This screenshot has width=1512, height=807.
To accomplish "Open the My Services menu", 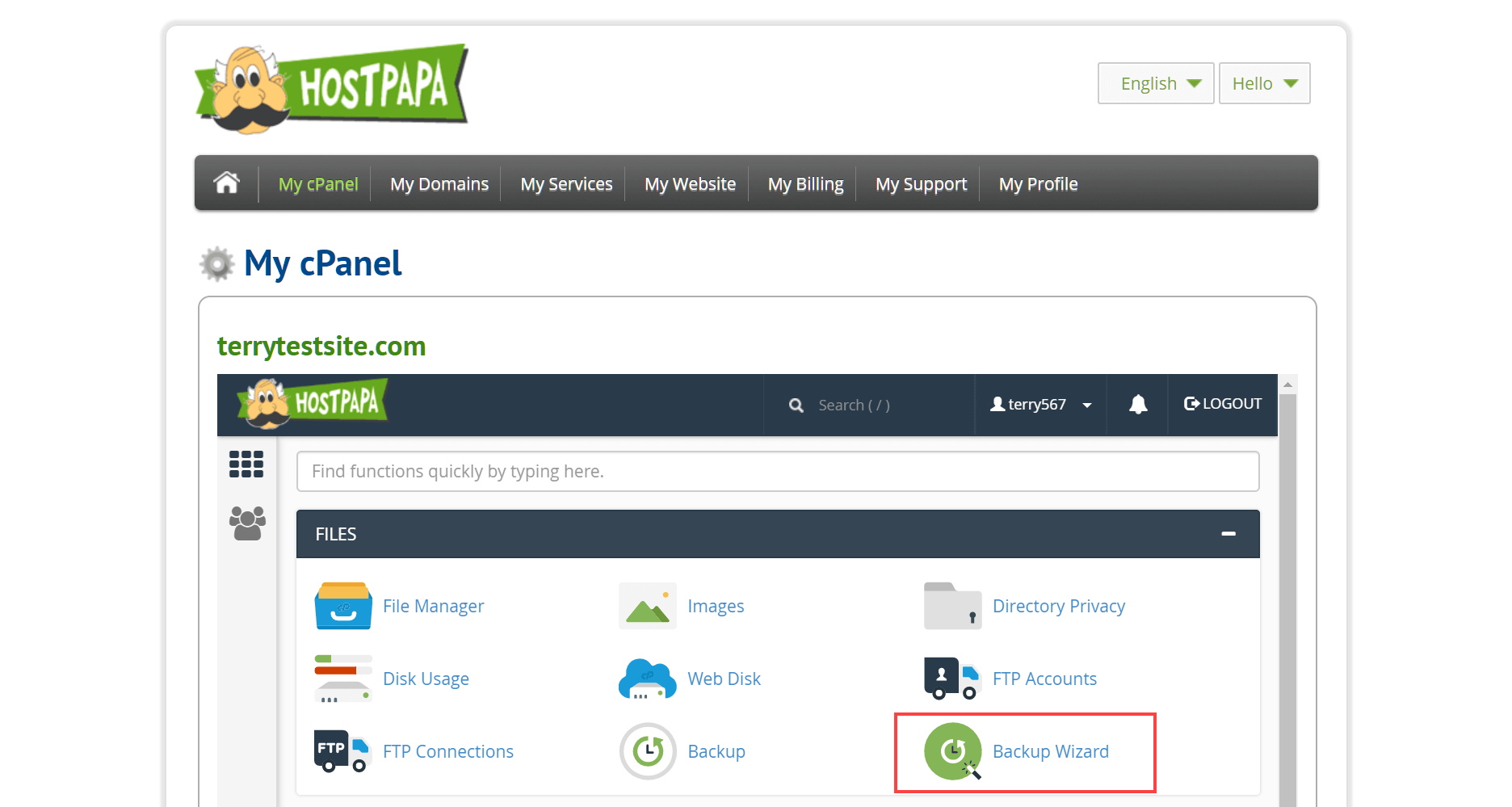I will pyautogui.click(x=567, y=184).
